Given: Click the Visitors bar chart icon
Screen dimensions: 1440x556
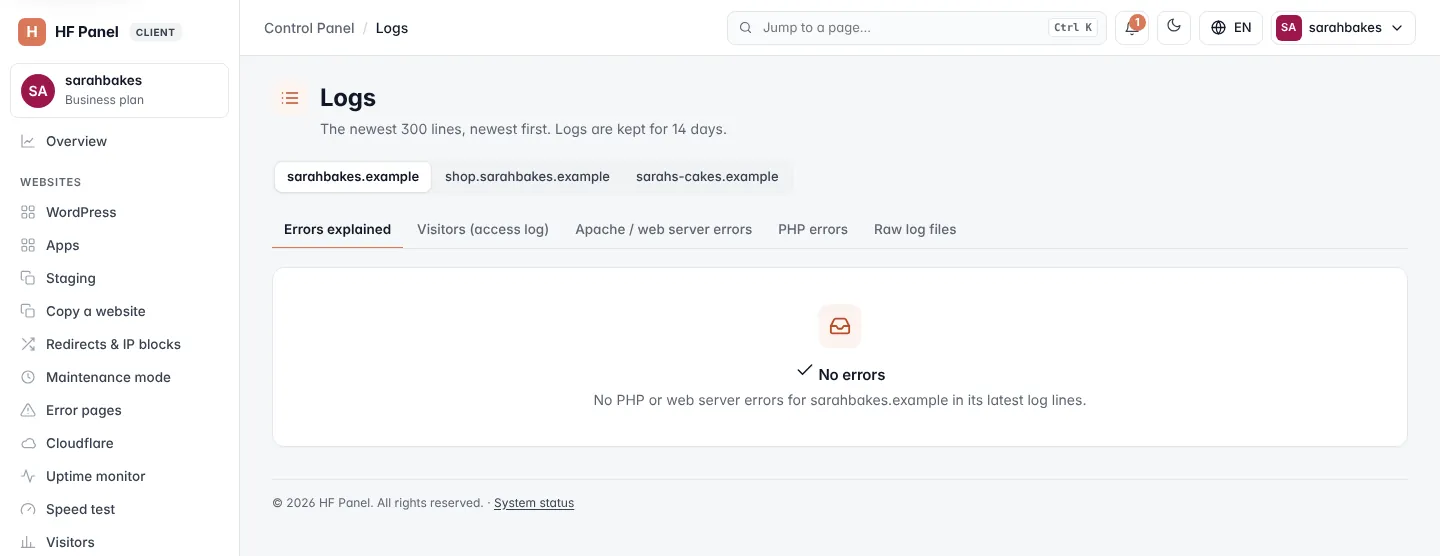Looking at the screenshot, I should [28, 542].
